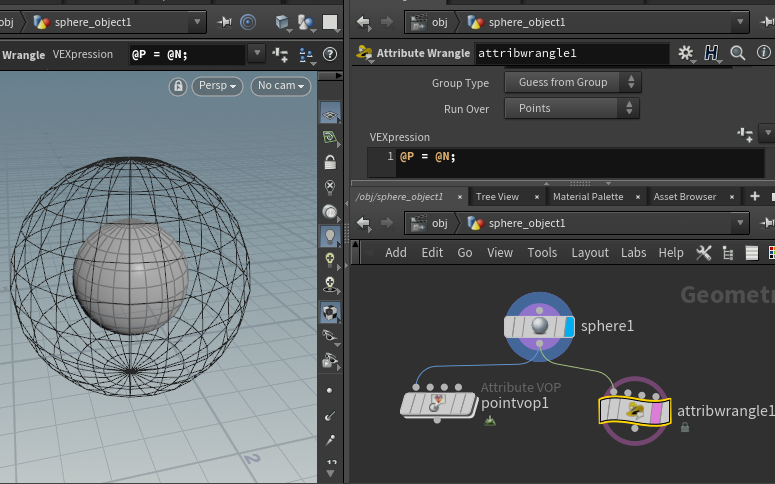Viewport: 775px width, 484px height.
Task: Switch to the Tree View tab
Action: coord(497,197)
